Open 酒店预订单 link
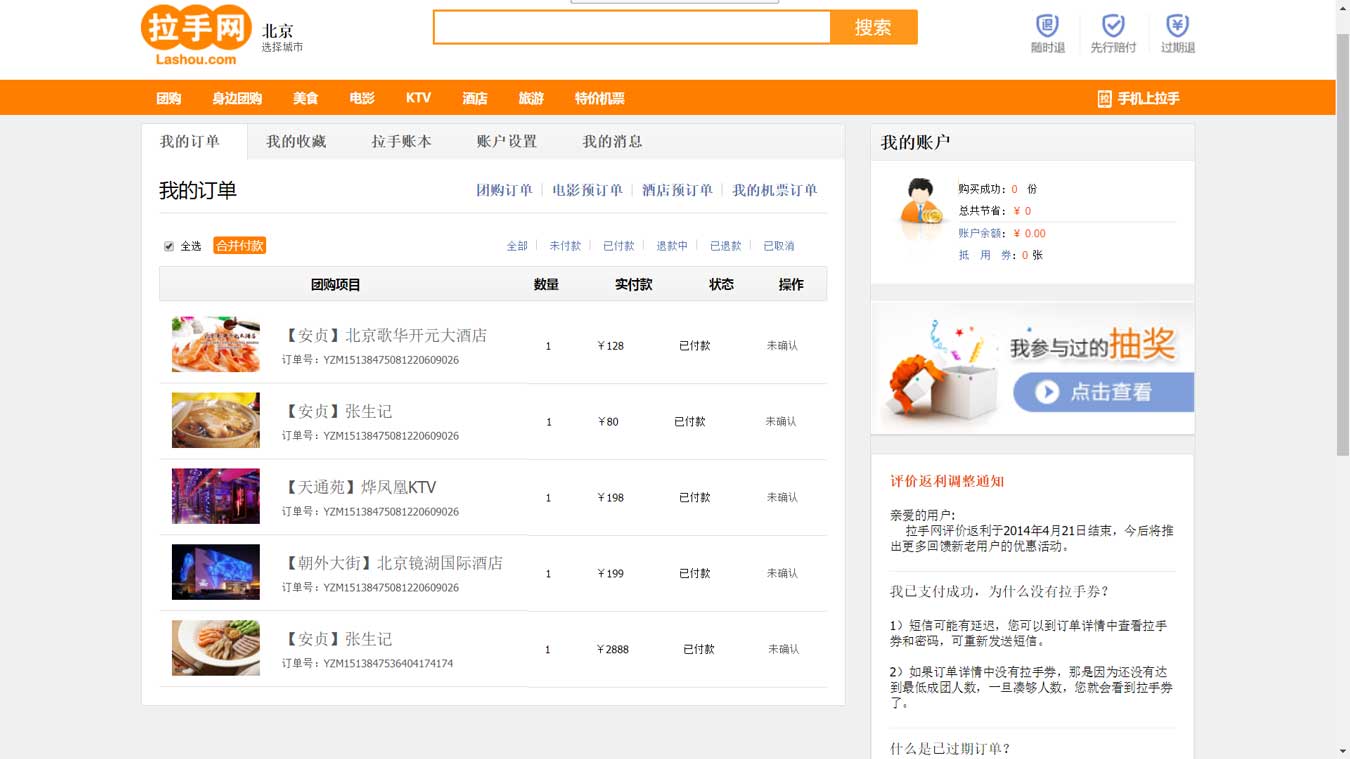Viewport: 1350px width, 759px height. click(677, 190)
